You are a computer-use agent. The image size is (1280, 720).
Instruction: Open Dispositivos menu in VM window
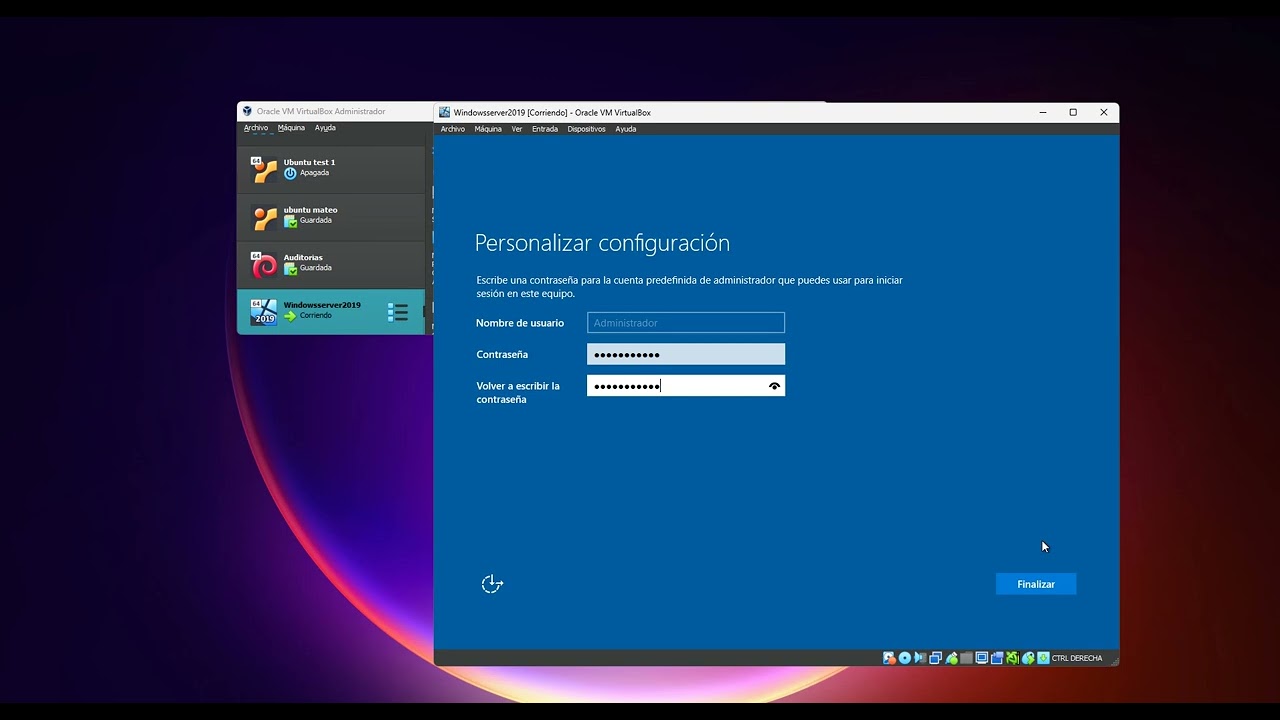pyautogui.click(x=587, y=129)
